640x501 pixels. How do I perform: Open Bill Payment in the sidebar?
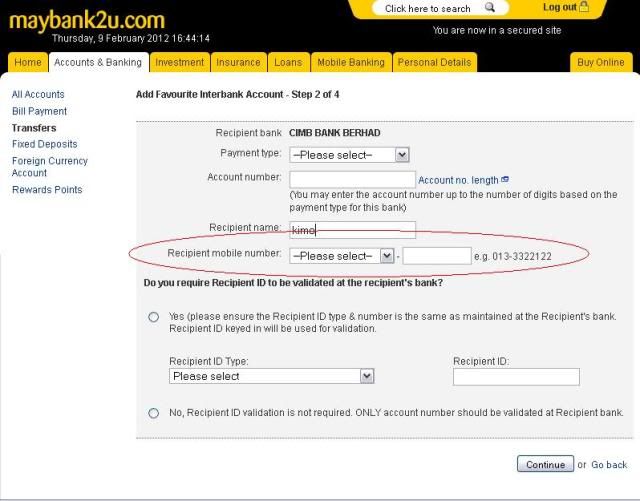[39, 111]
